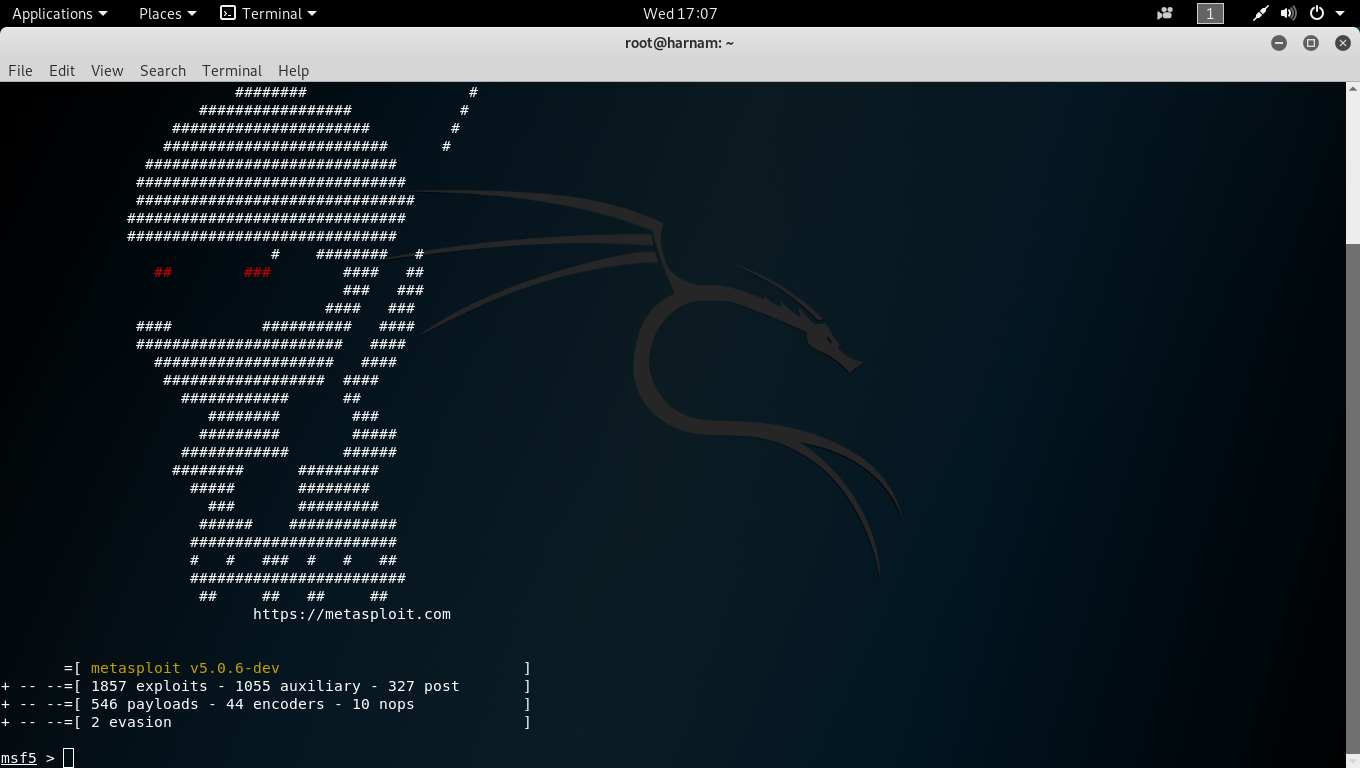Expand the system menu arrow beside power icon
Image resolution: width=1360 pixels, height=768 pixels.
click(x=1339, y=14)
